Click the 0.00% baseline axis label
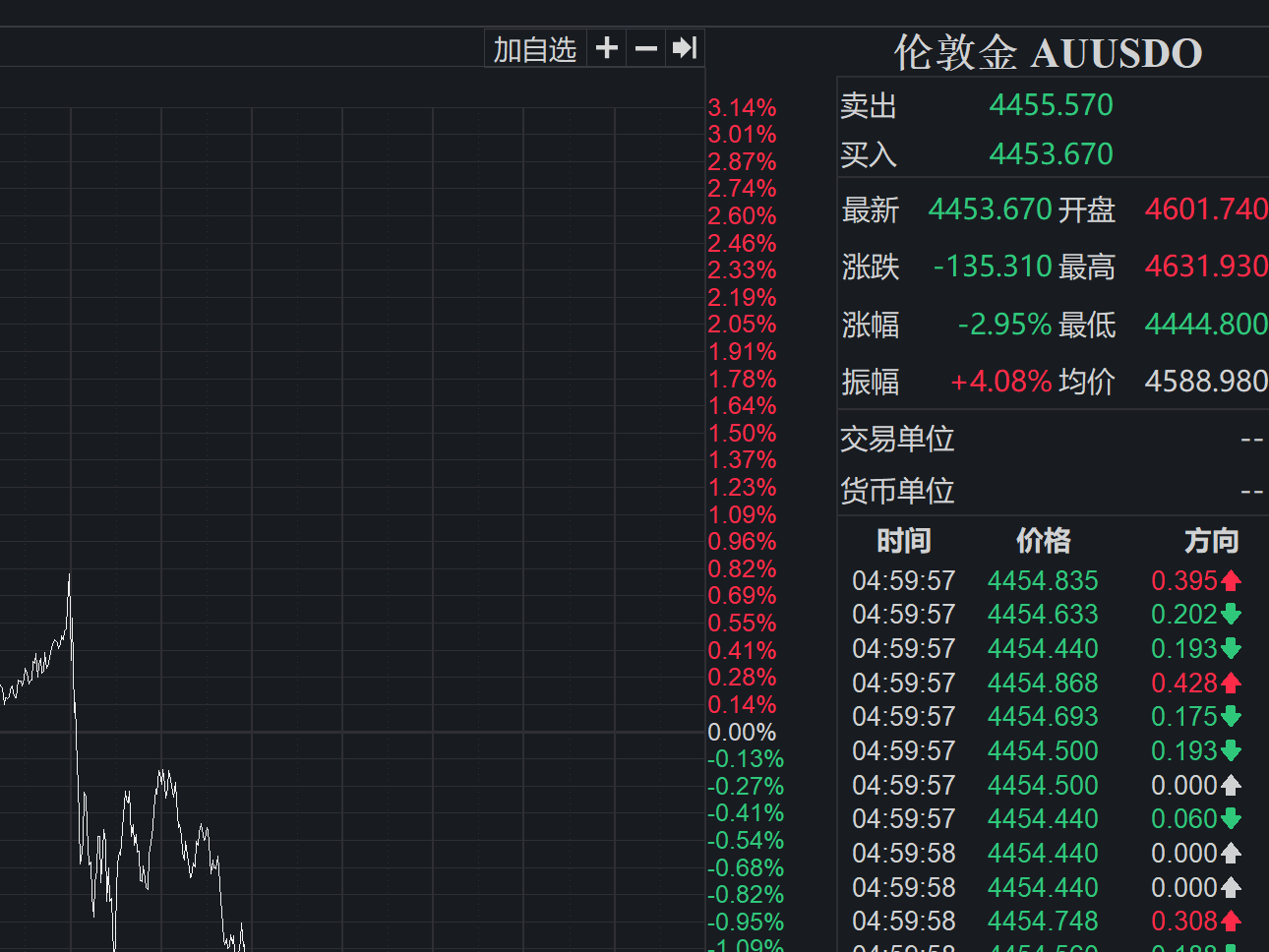This screenshot has width=1269, height=952. click(x=742, y=733)
